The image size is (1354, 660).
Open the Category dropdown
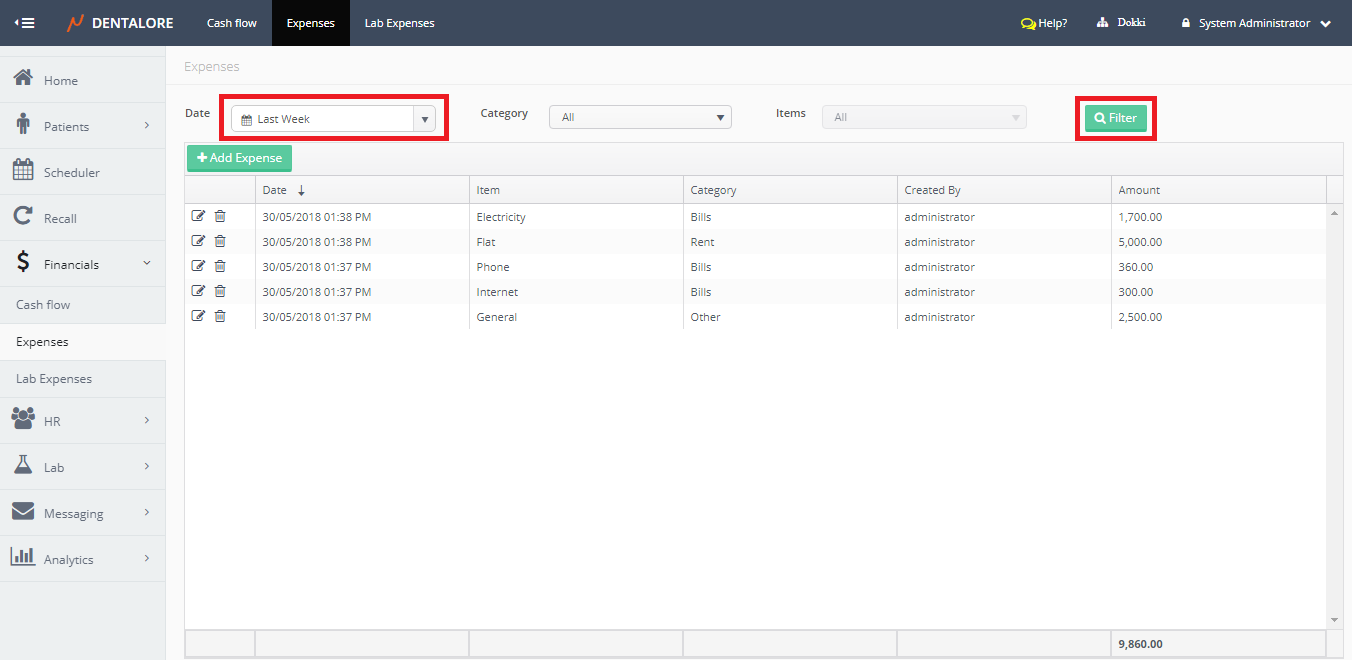click(640, 117)
